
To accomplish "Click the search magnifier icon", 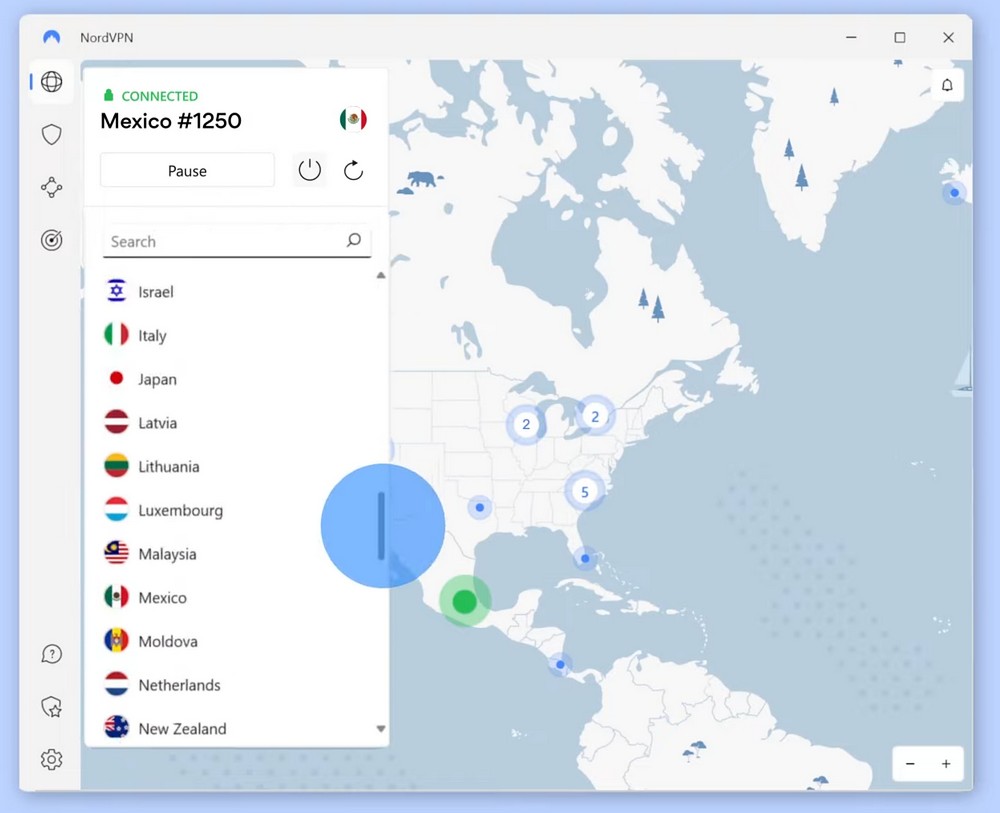I will pyautogui.click(x=354, y=240).
